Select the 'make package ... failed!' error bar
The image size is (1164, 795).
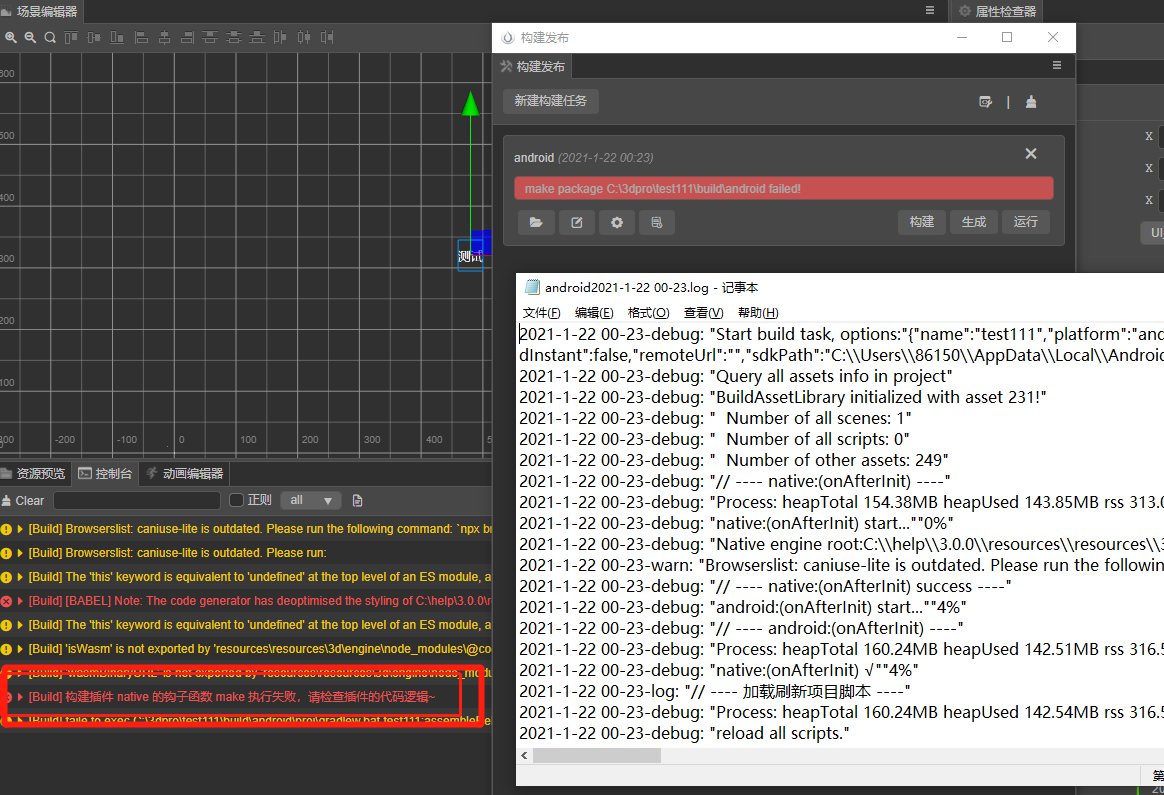click(x=783, y=189)
